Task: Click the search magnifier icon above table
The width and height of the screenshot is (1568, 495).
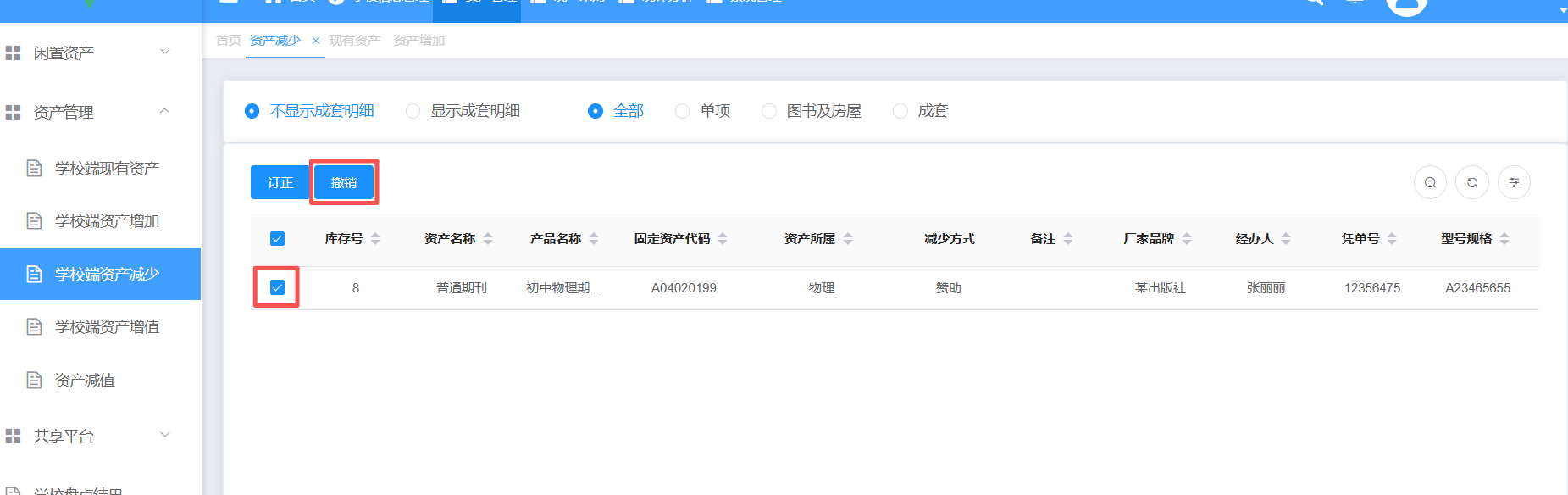Action: [1430, 182]
